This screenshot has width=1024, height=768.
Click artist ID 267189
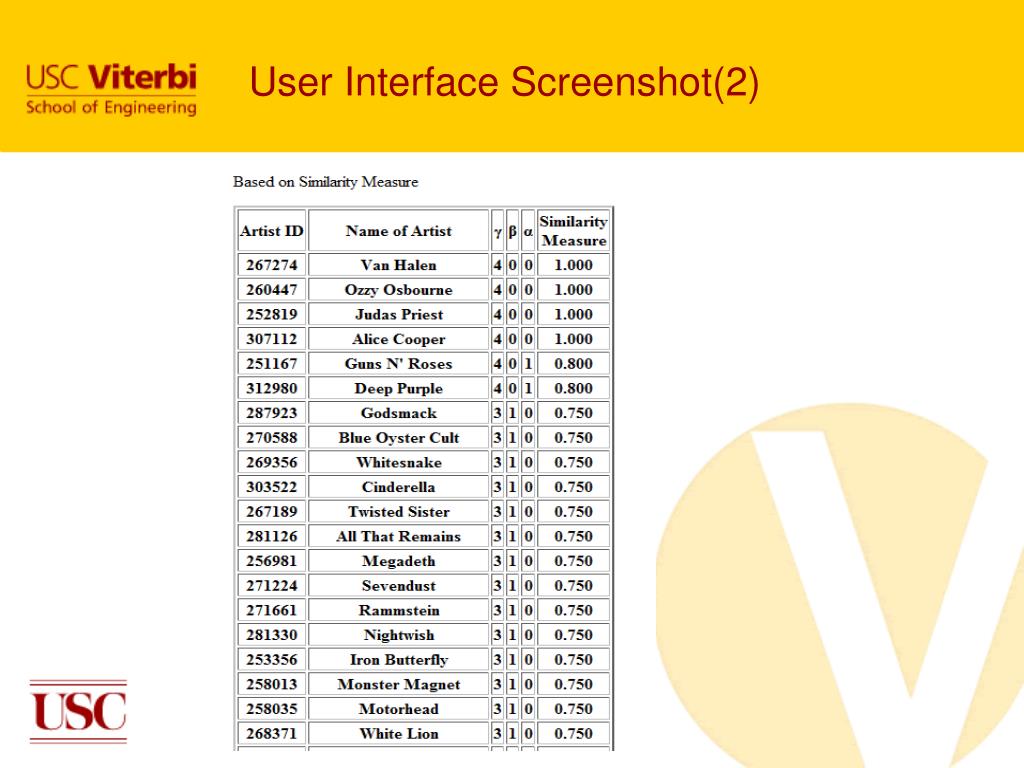click(272, 512)
